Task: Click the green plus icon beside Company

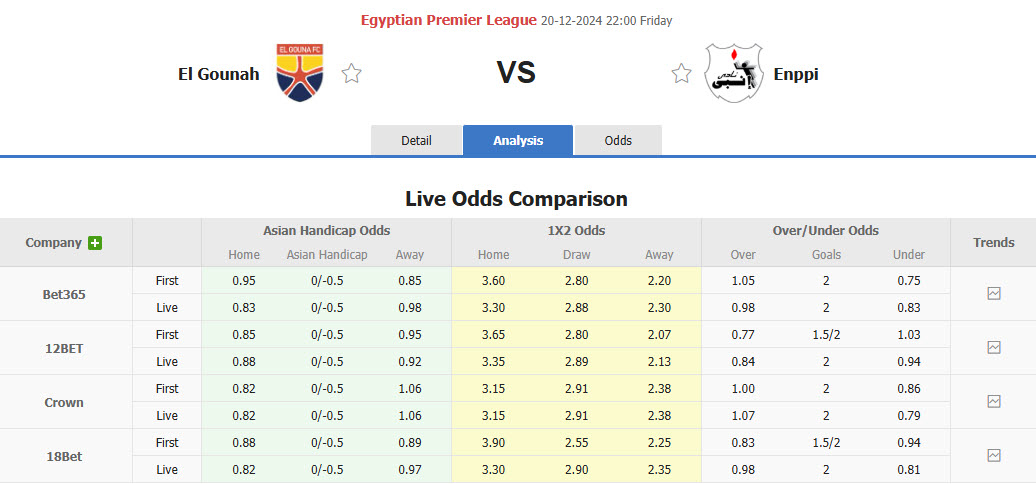Action: tap(95, 243)
